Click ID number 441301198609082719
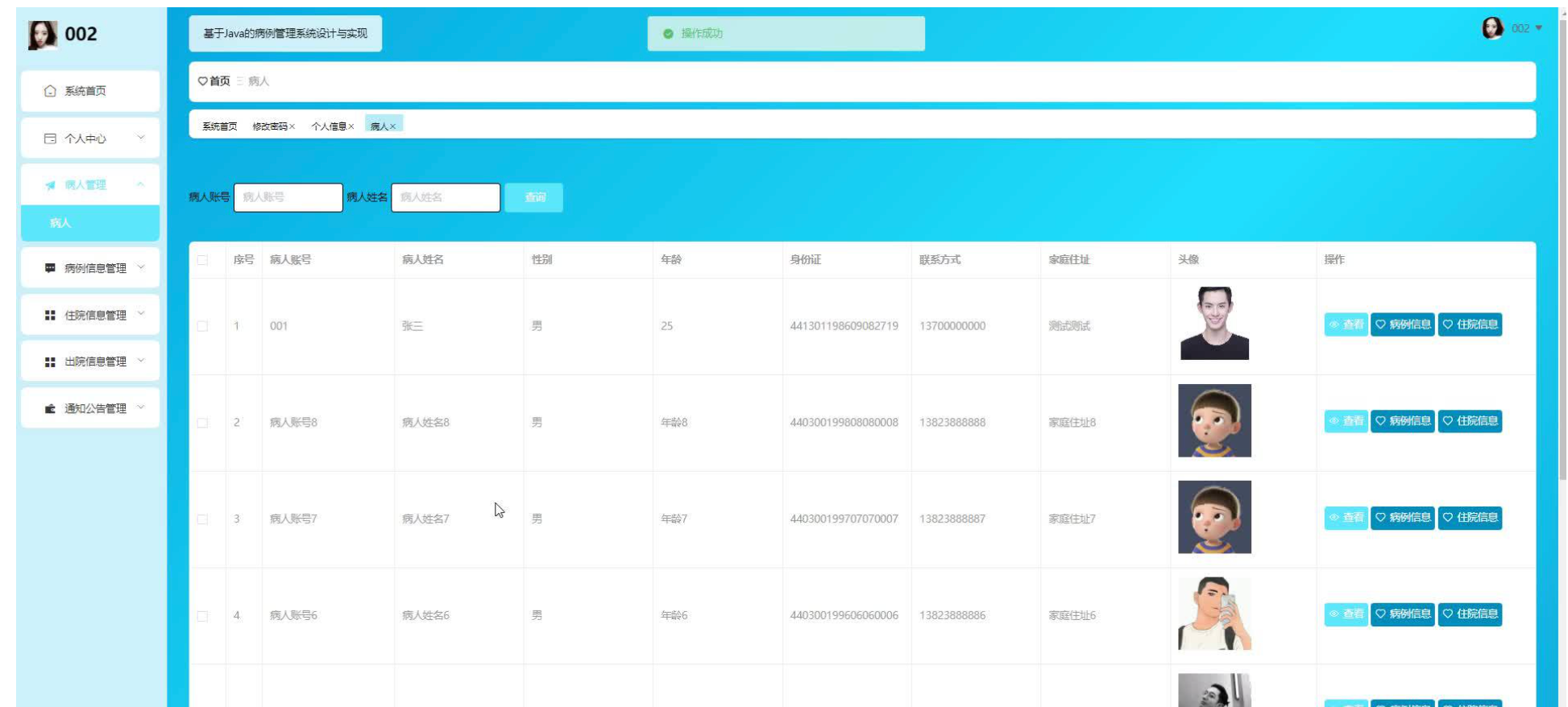1568x707 pixels. pos(844,326)
